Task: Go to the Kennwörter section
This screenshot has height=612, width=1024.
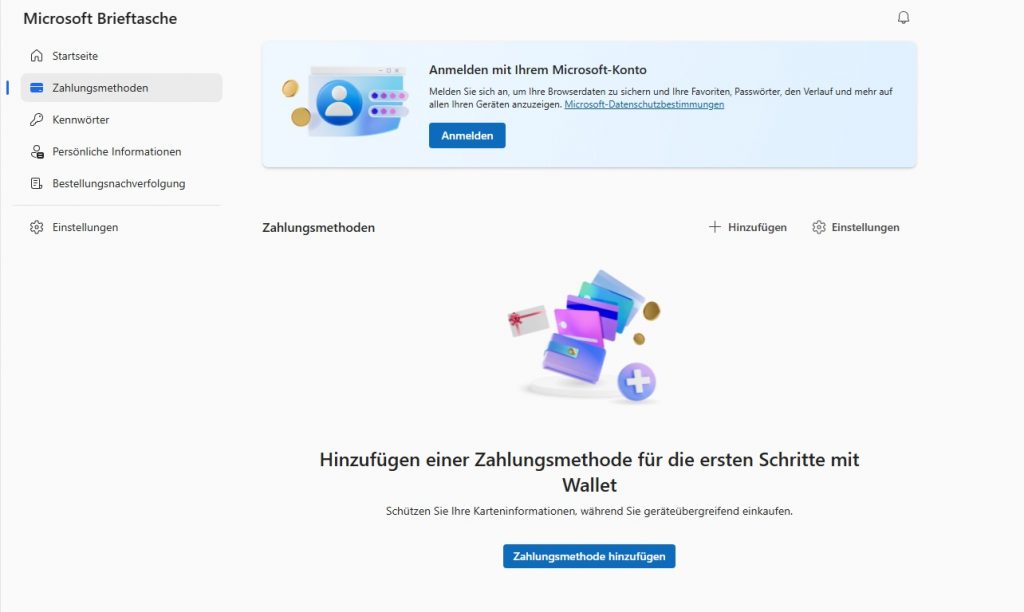Action: (81, 120)
